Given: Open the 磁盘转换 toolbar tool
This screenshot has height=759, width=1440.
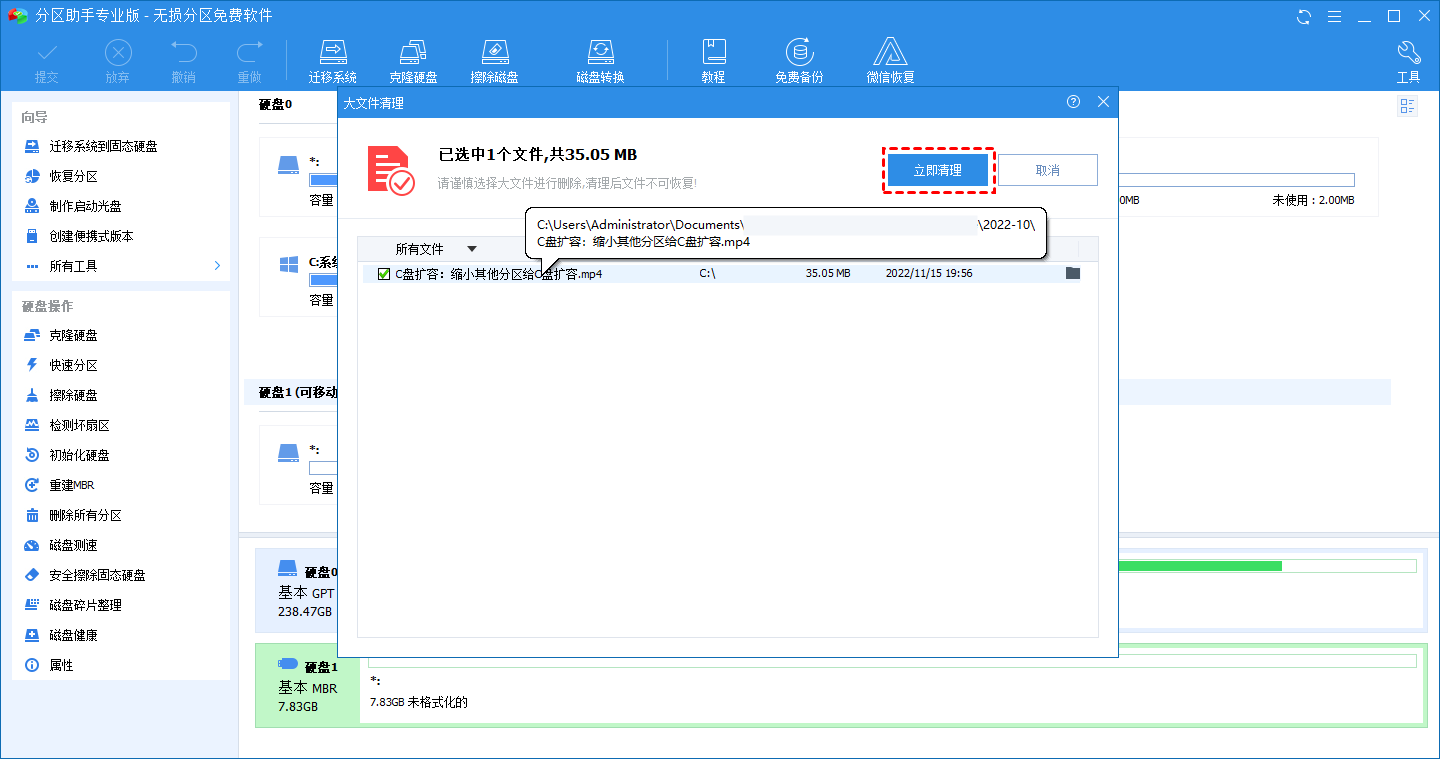Looking at the screenshot, I should click(x=600, y=61).
